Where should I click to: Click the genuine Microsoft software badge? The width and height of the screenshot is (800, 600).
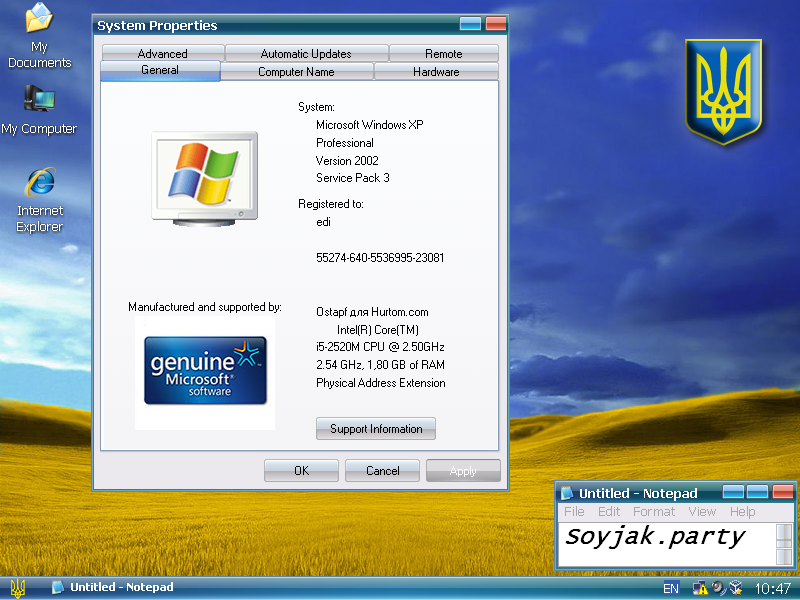click(x=205, y=370)
